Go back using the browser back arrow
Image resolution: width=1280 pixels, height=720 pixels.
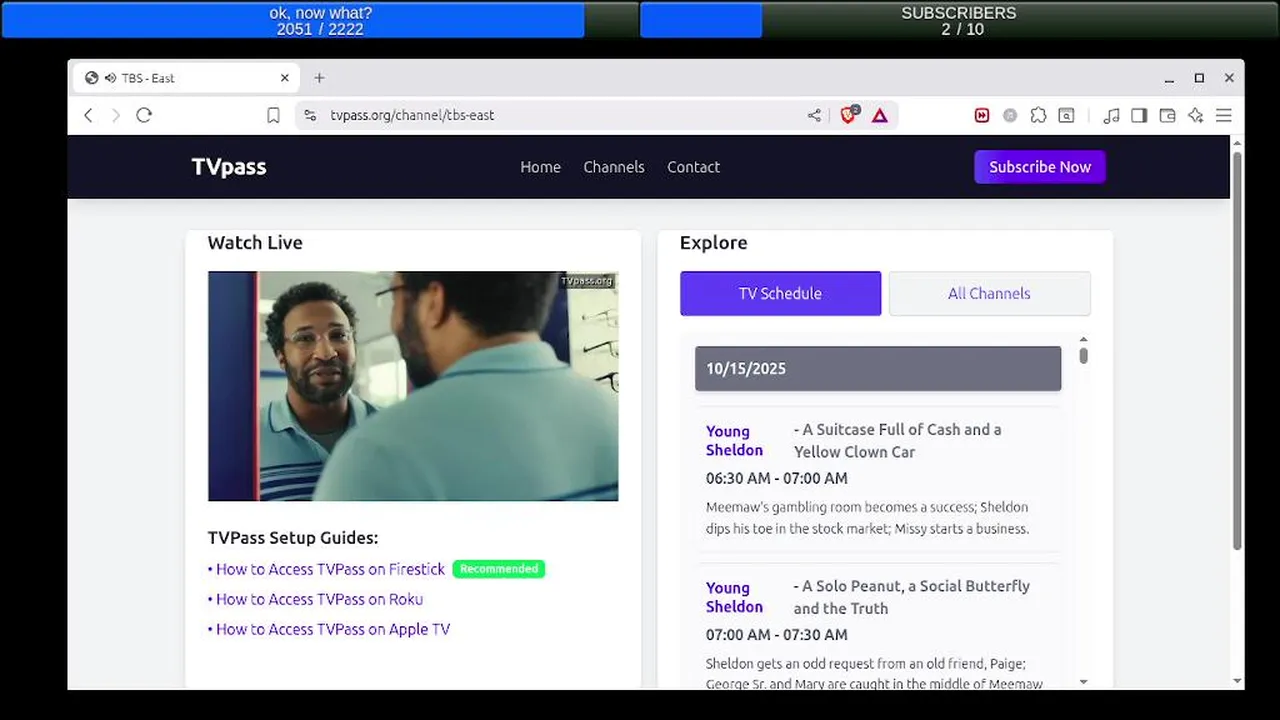tap(88, 115)
